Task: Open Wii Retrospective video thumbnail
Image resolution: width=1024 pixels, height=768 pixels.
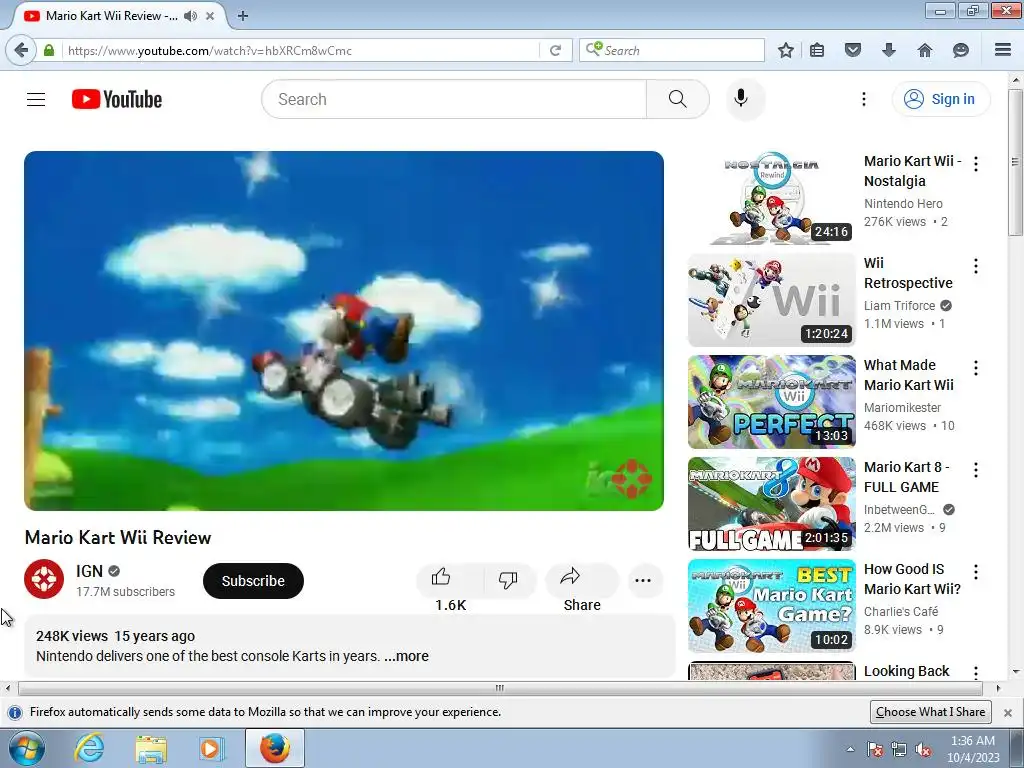Action: point(771,300)
